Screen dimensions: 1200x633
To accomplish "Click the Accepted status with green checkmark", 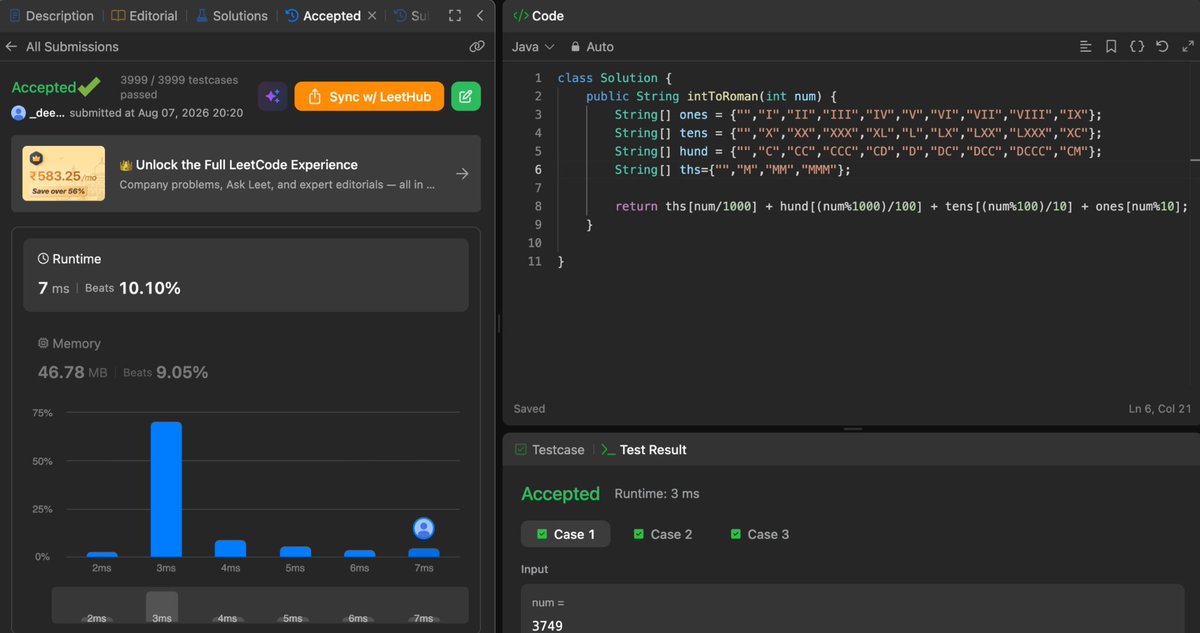I will tap(56, 87).
